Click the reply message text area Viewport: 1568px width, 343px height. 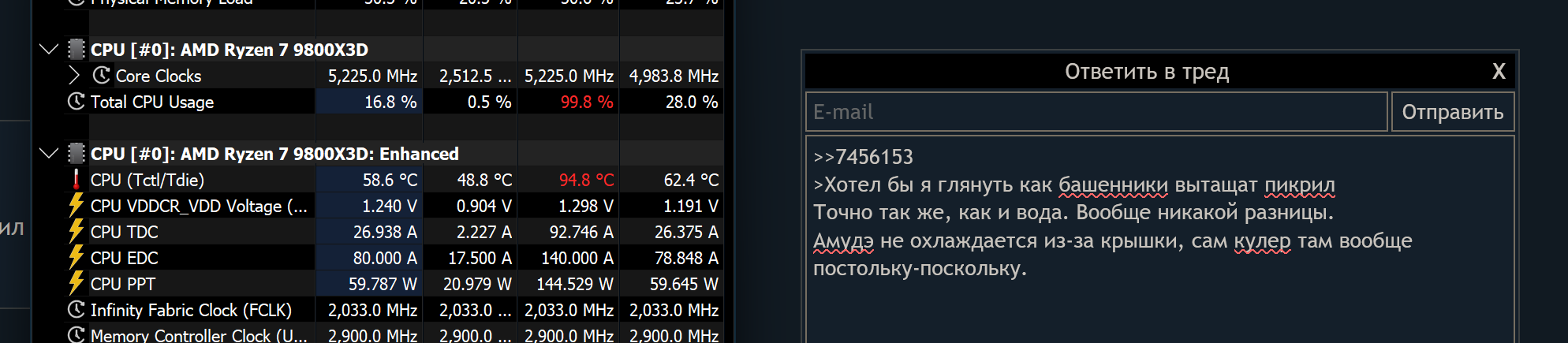pyautogui.click(x=1159, y=240)
